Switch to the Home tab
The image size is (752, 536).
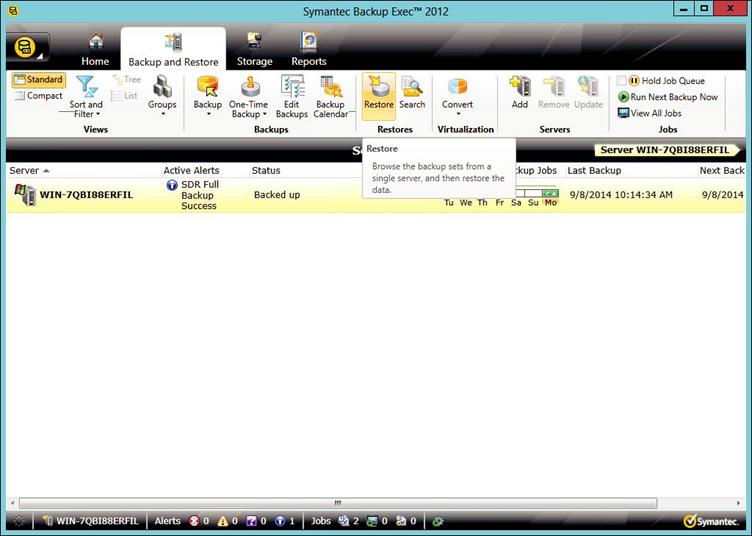coord(95,50)
